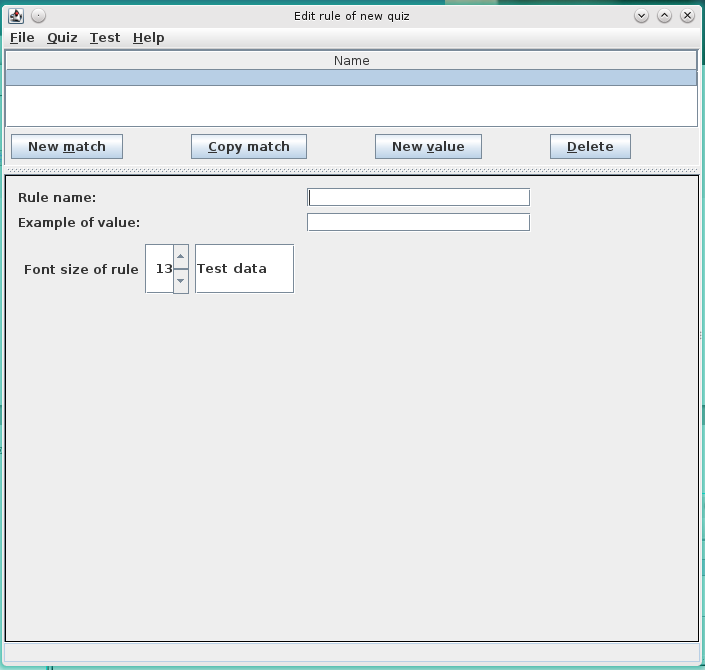Click the Copy match button

click(x=249, y=147)
